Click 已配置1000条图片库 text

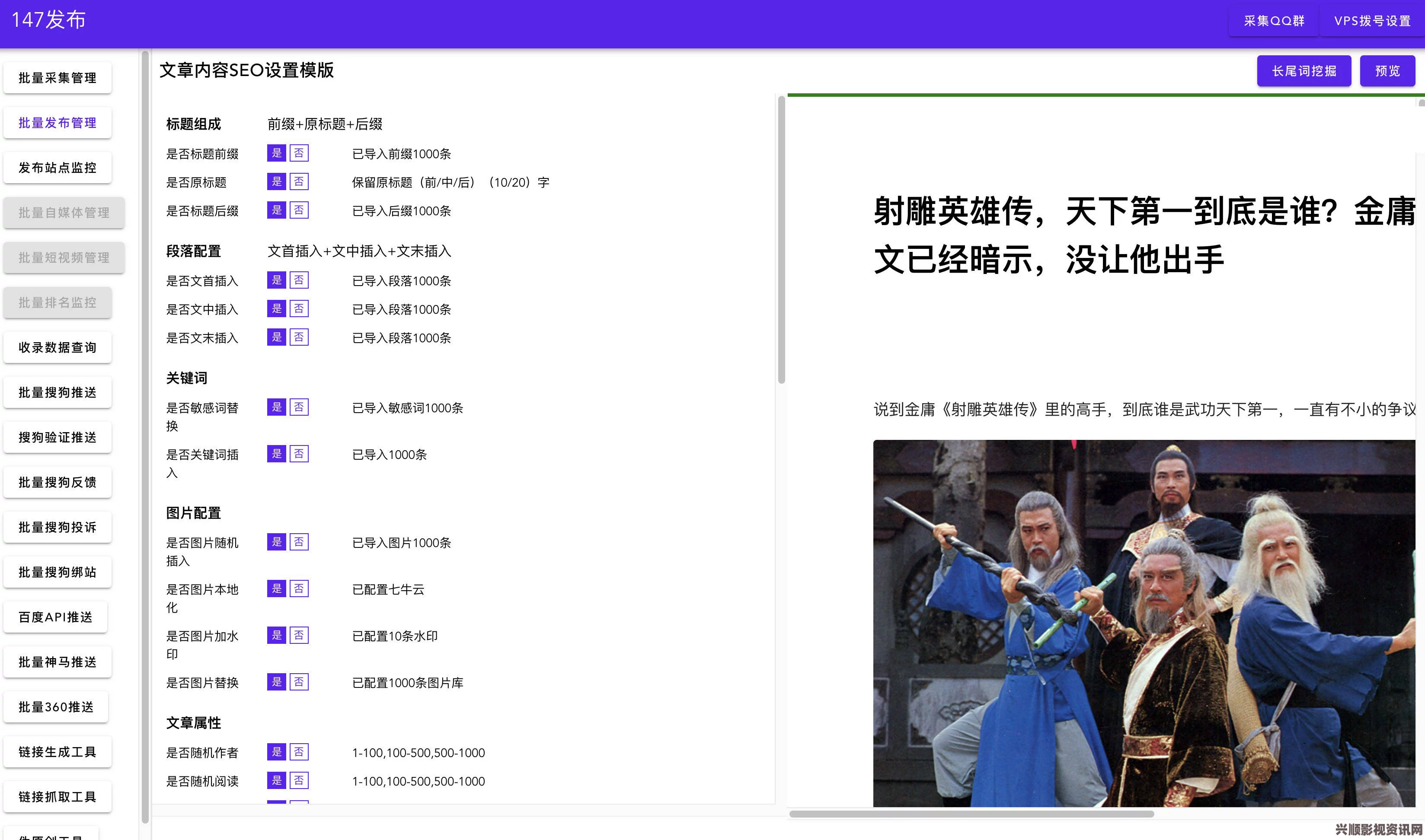(x=408, y=683)
